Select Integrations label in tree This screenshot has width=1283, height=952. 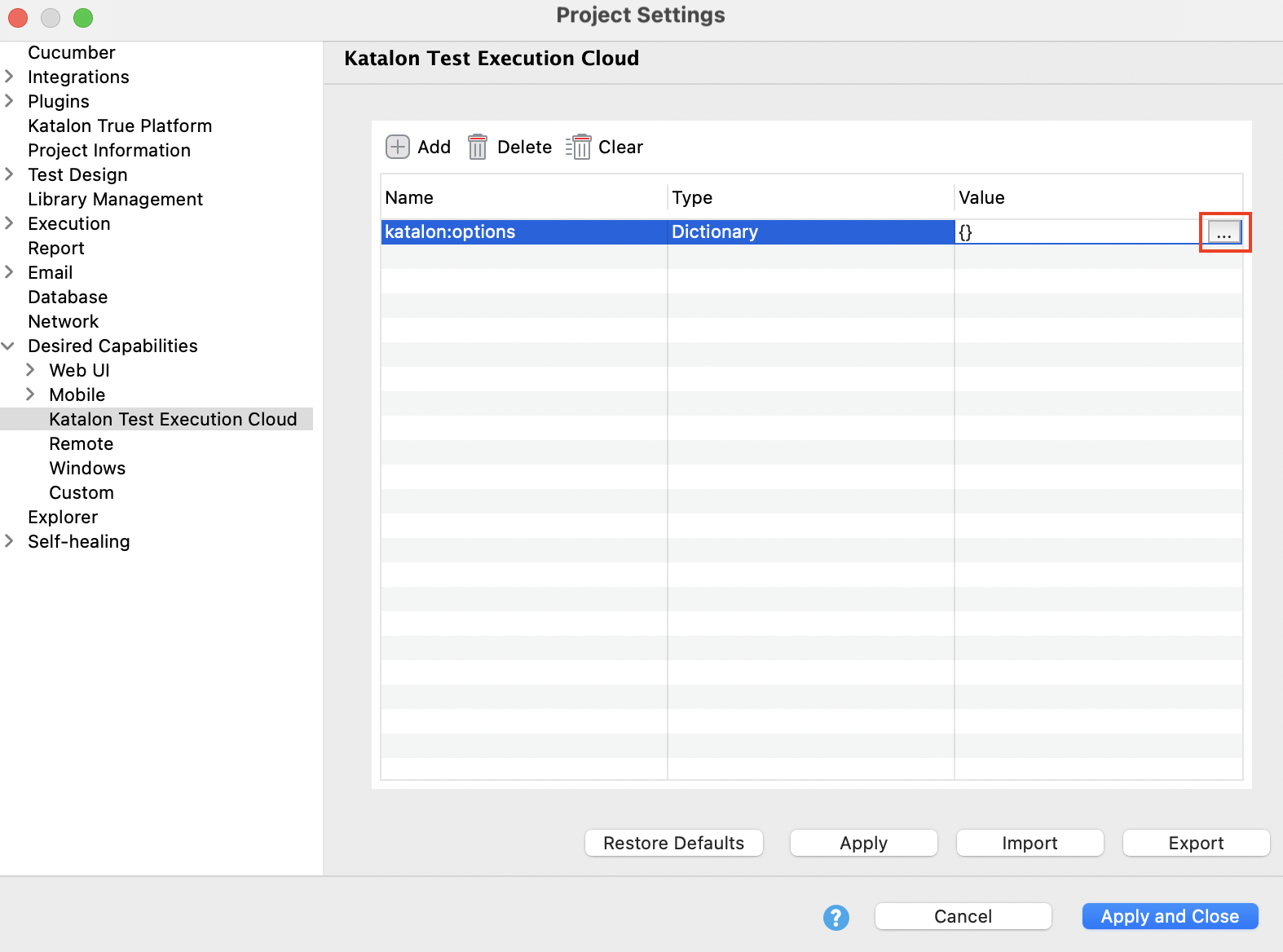(78, 77)
